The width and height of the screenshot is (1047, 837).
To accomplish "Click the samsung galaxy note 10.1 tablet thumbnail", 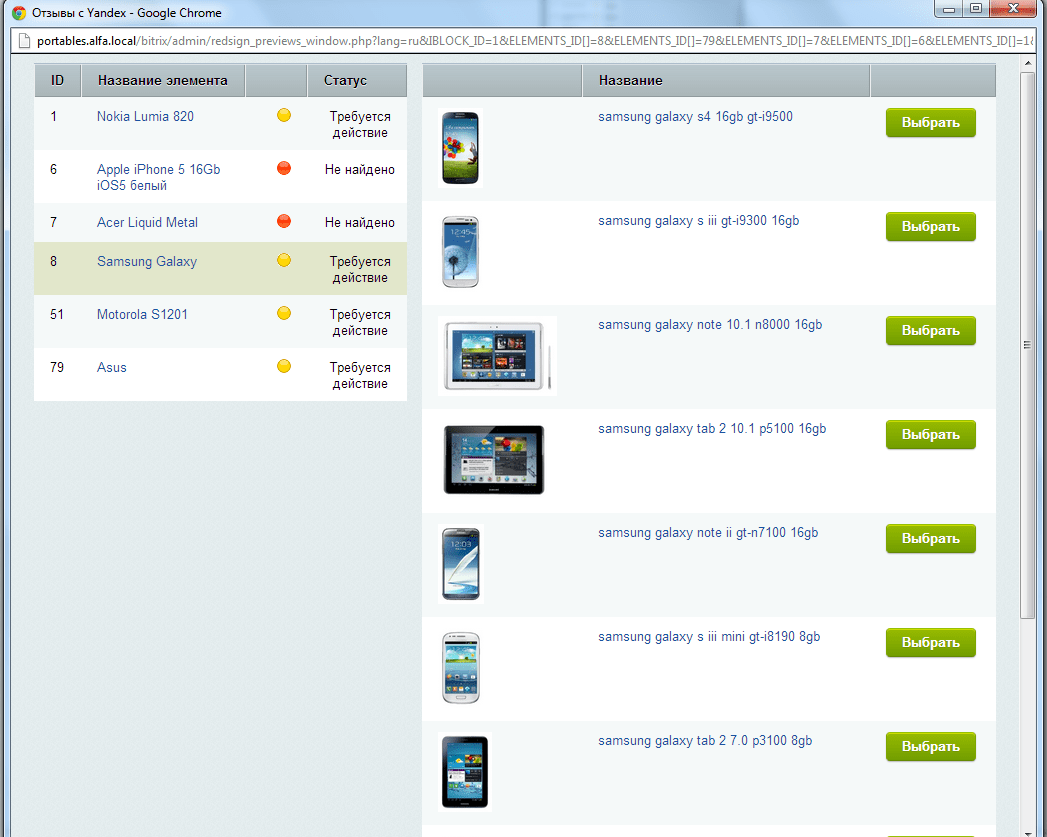I will click(497, 356).
